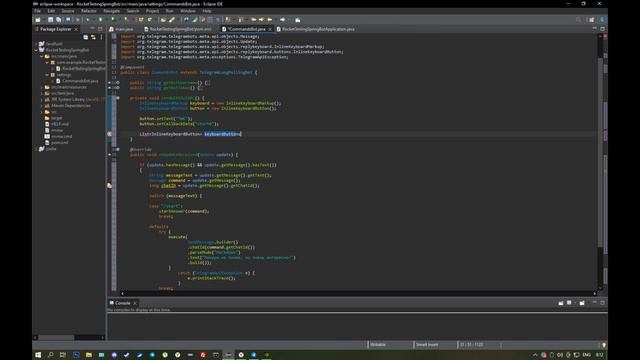Open the Search menu
640x360 pixels.
(x=133, y=11)
